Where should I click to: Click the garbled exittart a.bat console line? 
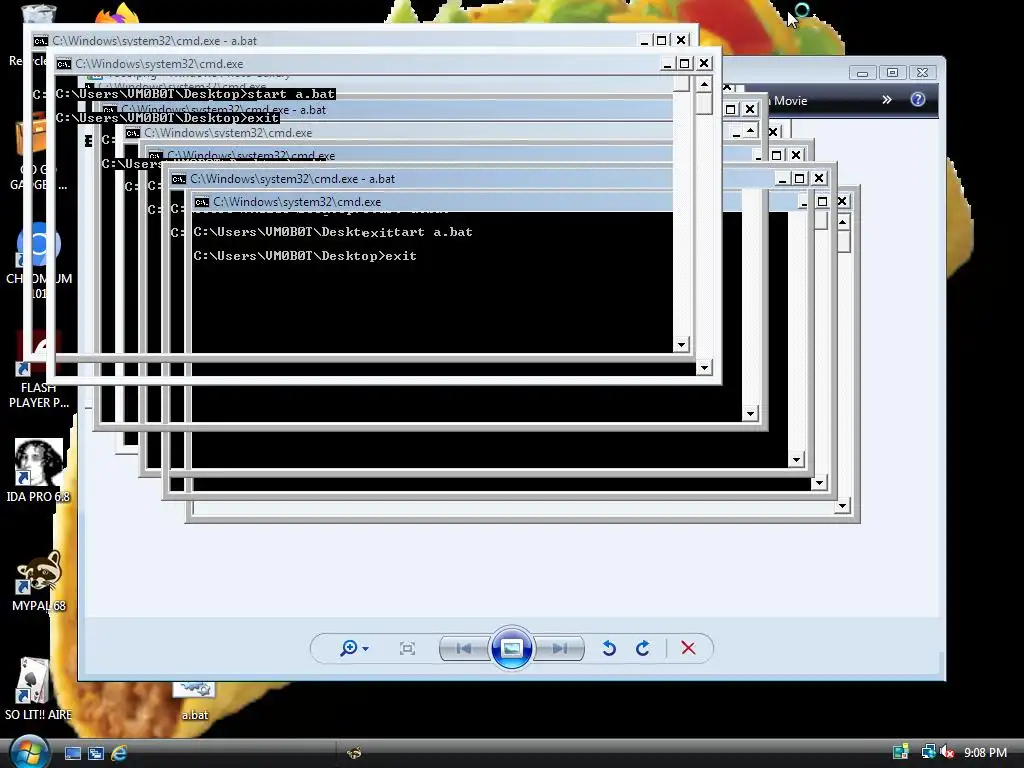coord(333,232)
